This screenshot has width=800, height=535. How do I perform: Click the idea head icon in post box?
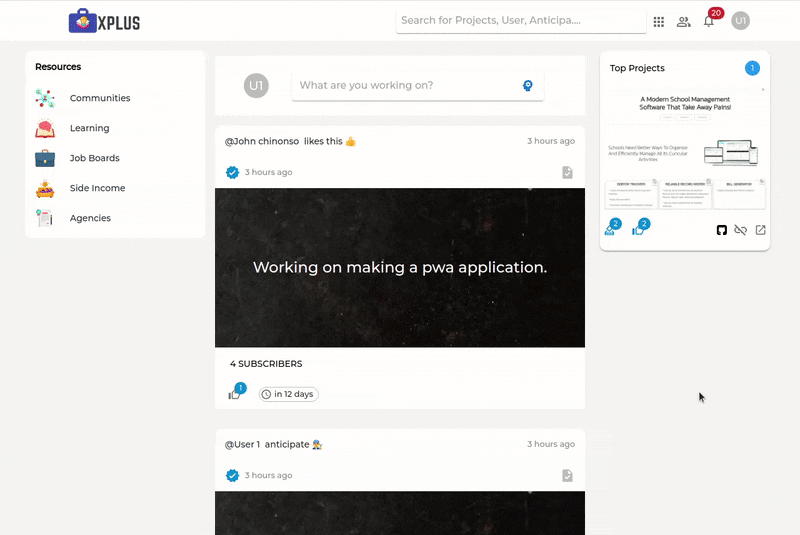[x=528, y=86]
